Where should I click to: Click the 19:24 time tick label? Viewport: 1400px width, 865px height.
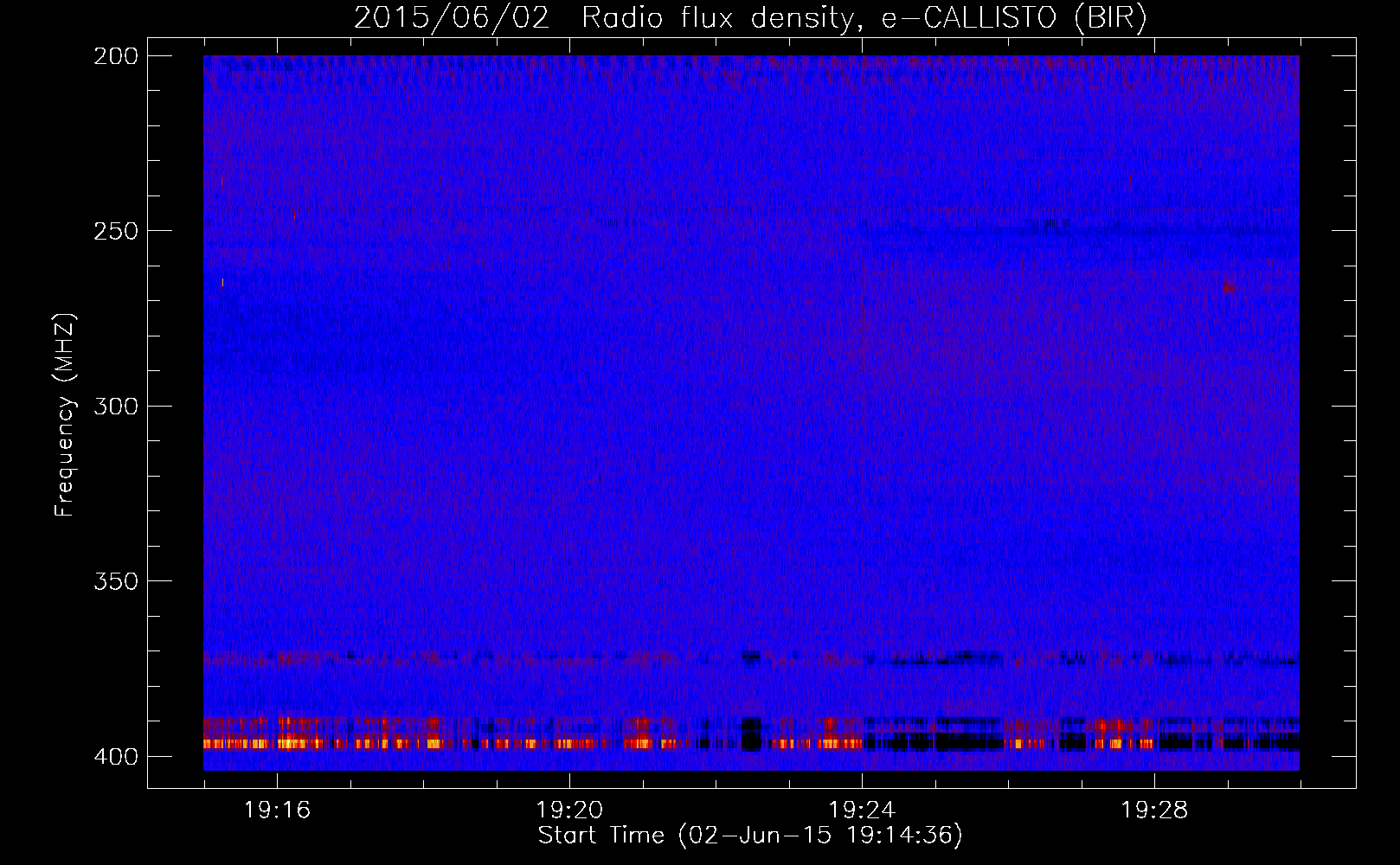tap(862, 811)
